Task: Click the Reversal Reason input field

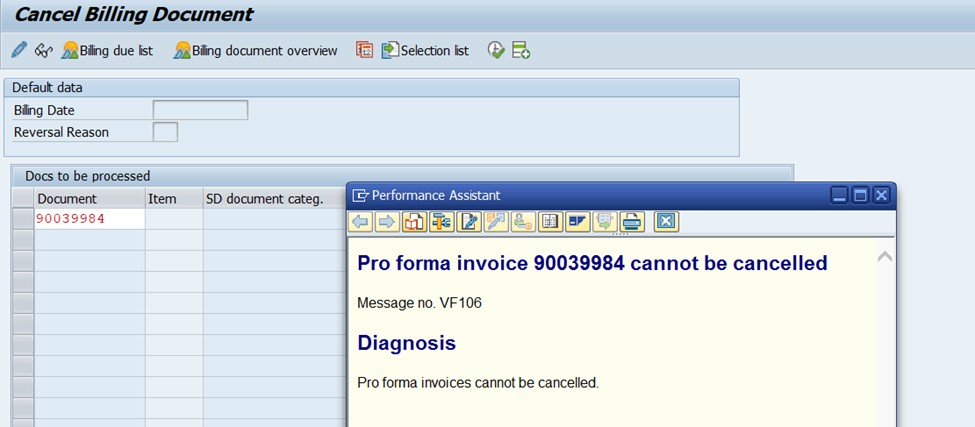Action: click(165, 132)
